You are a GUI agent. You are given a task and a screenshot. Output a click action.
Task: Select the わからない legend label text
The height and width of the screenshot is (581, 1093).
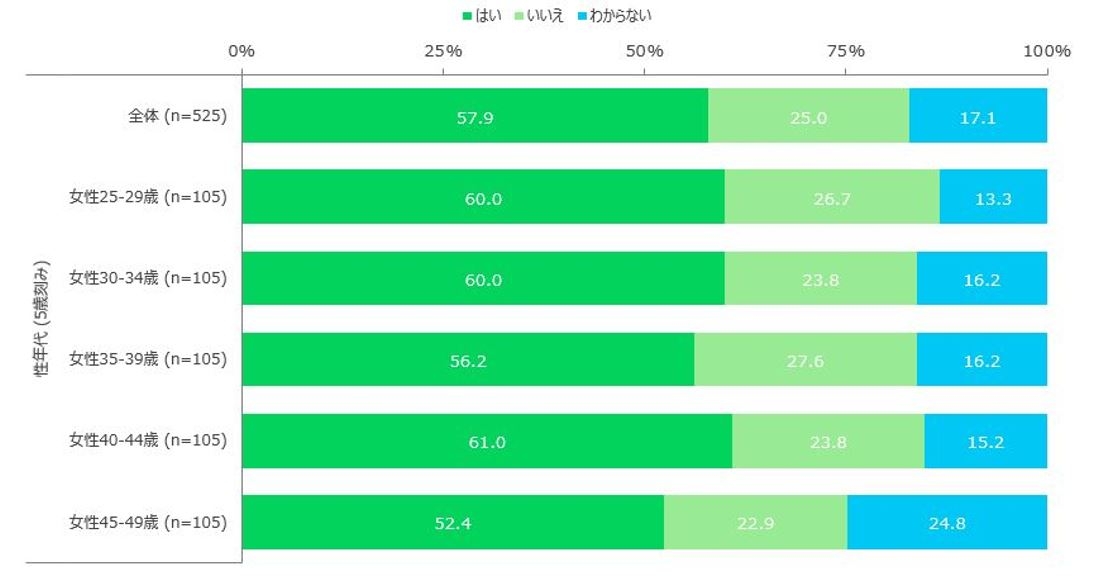(622, 16)
